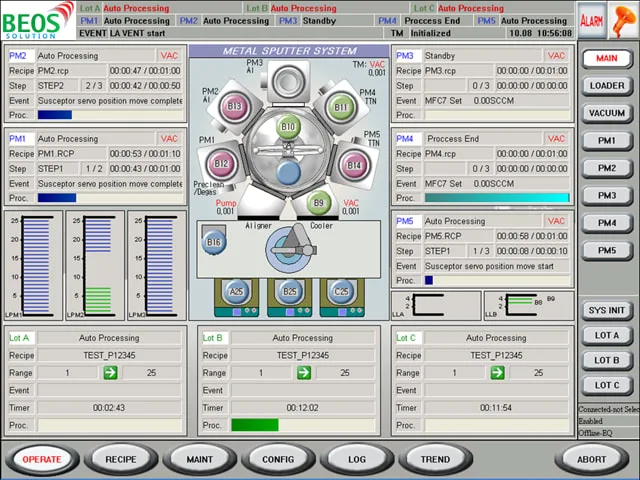The height and width of the screenshot is (480, 640).
Task: Click the Lot A recipe field TEST_P12345
Action: coord(109,355)
